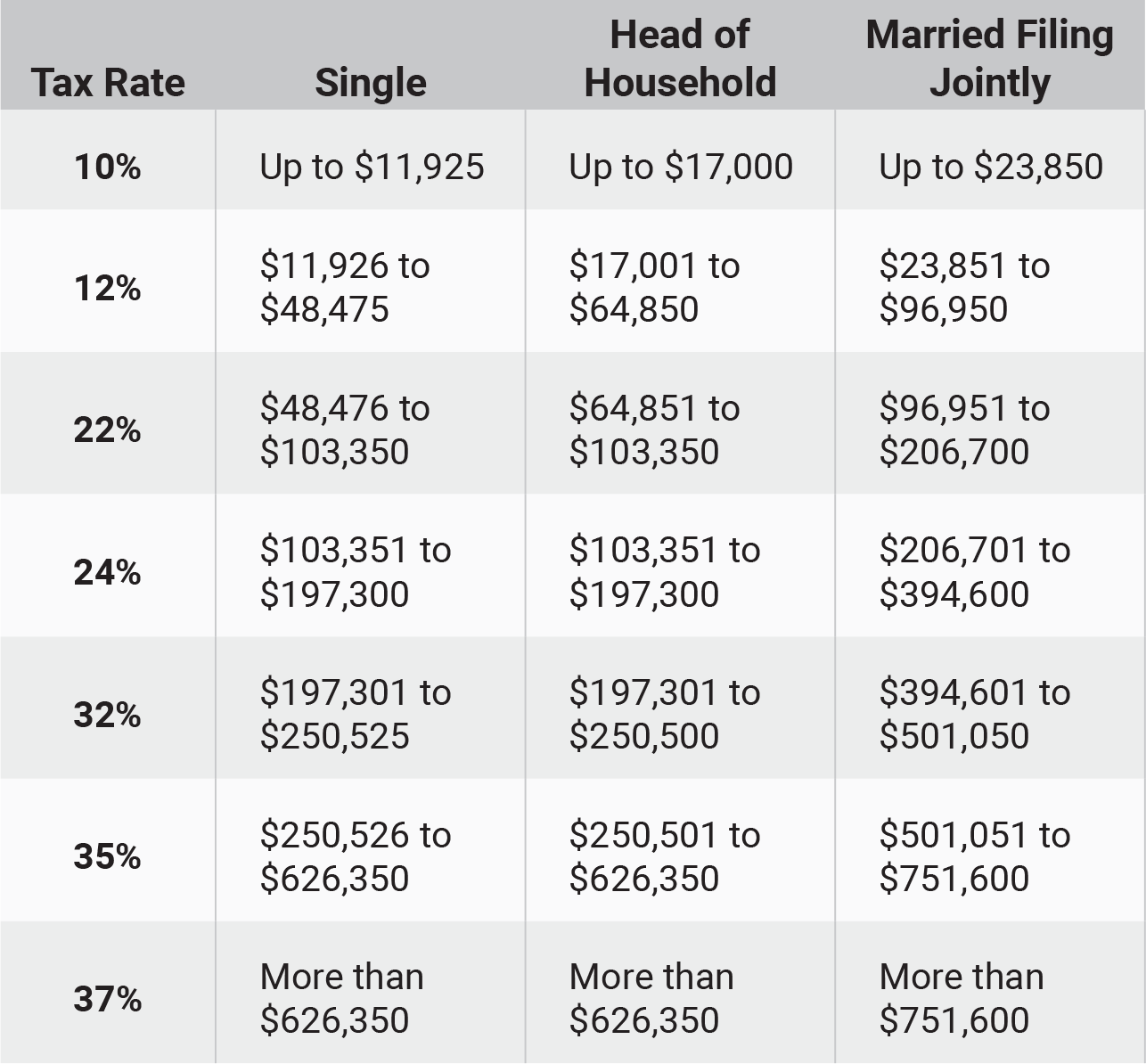Click the "$64,851 to $103,350" cell
Screen dimensions: 1146x1064
coord(654,430)
